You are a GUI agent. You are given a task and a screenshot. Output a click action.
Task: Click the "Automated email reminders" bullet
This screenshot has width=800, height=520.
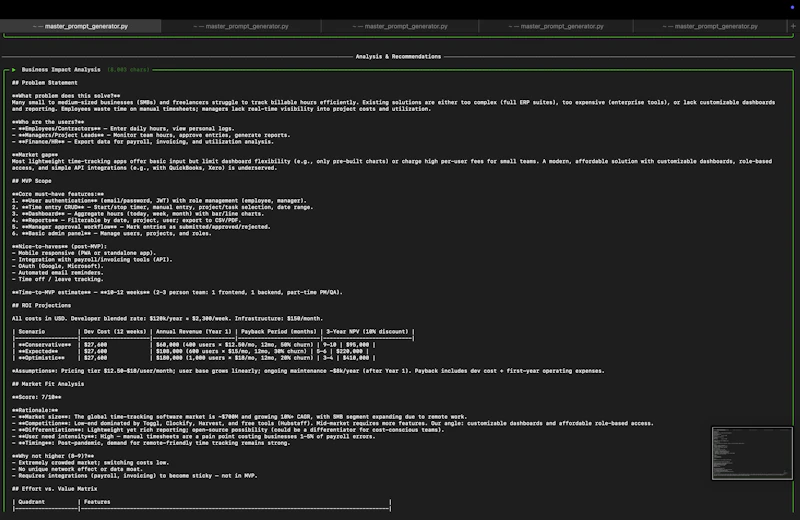[x=58, y=273]
